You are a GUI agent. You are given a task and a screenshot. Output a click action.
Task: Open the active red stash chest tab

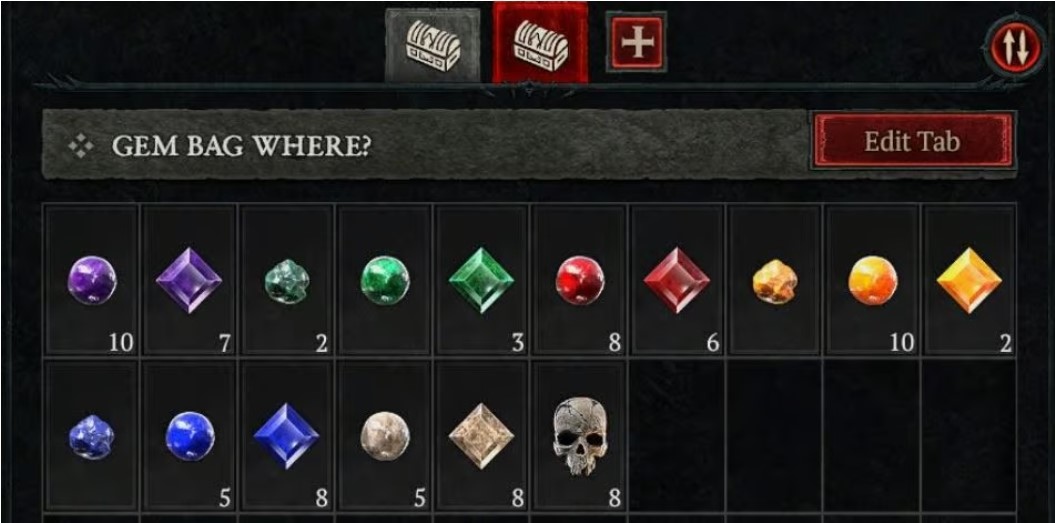pyautogui.click(x=540, y=43)
